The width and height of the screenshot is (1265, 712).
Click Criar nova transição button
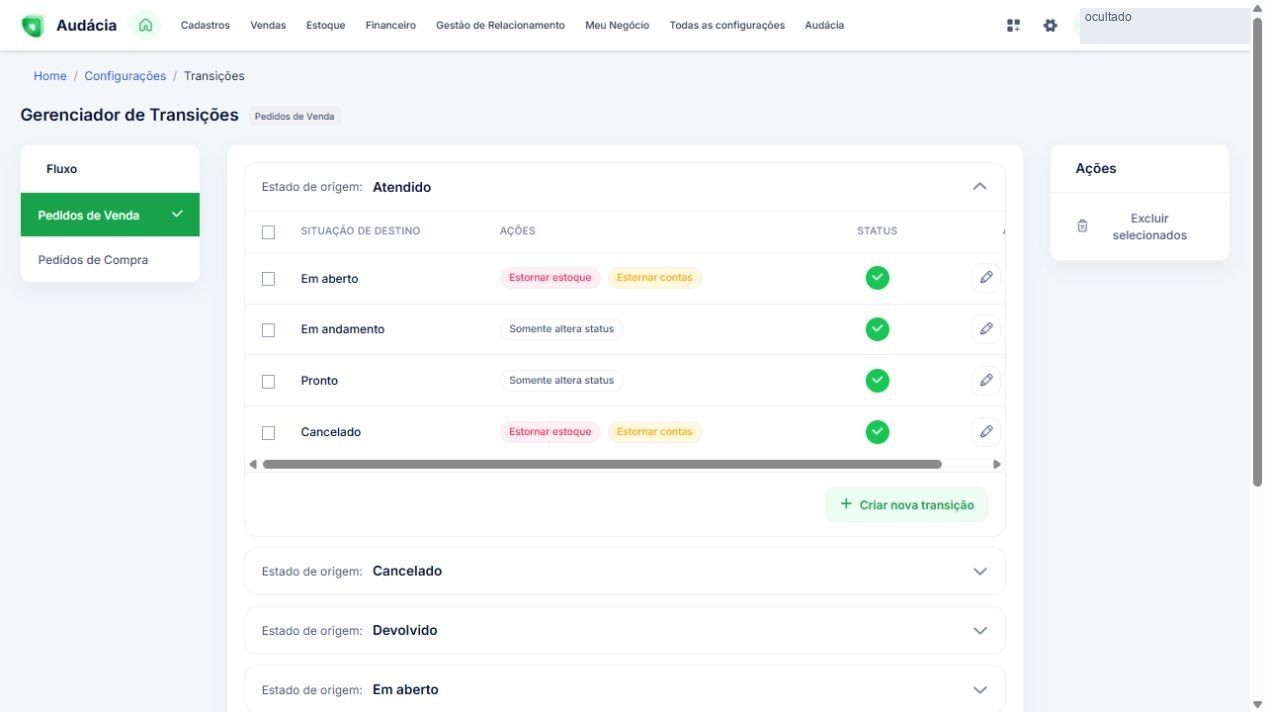tap(906, 505)
